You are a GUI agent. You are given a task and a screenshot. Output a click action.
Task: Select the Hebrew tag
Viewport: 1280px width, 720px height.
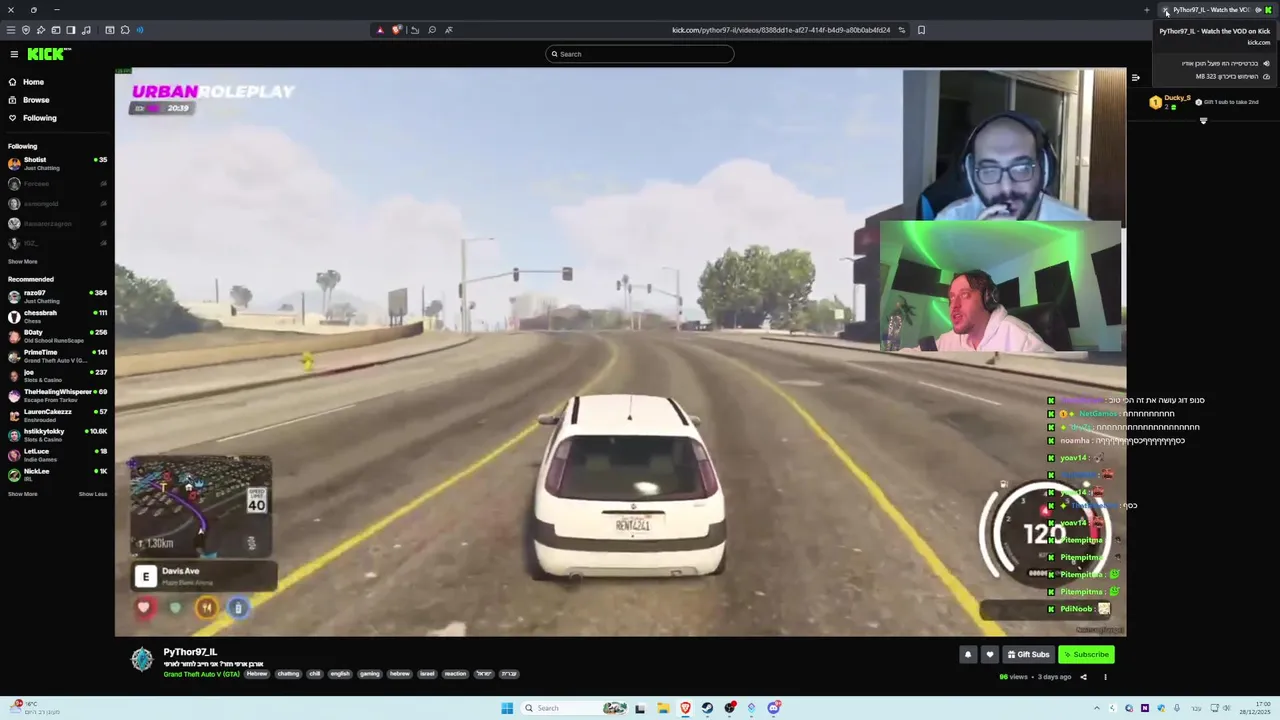tap(257, 674)
